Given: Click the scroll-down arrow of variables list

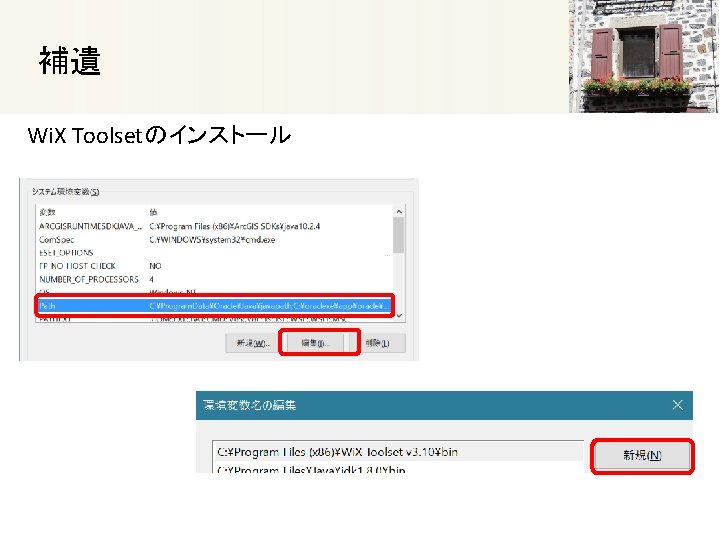Looking at the screenshot, I should click(399, 315).
